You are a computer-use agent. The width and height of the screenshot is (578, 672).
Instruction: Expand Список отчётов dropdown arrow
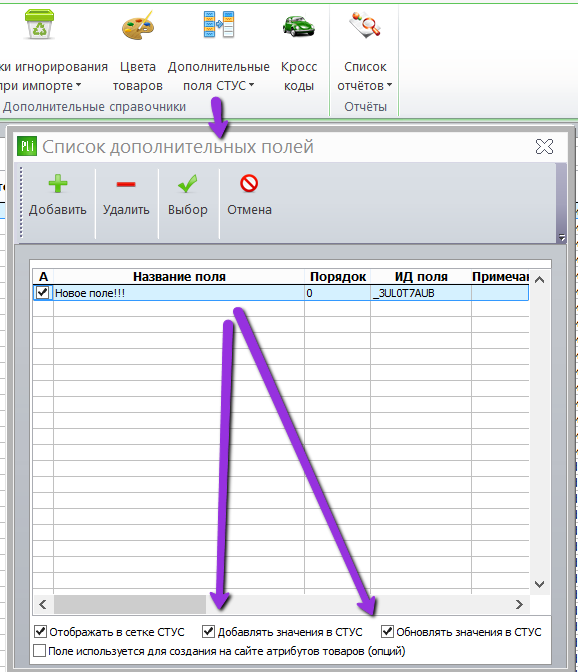(x=389, y=85)
